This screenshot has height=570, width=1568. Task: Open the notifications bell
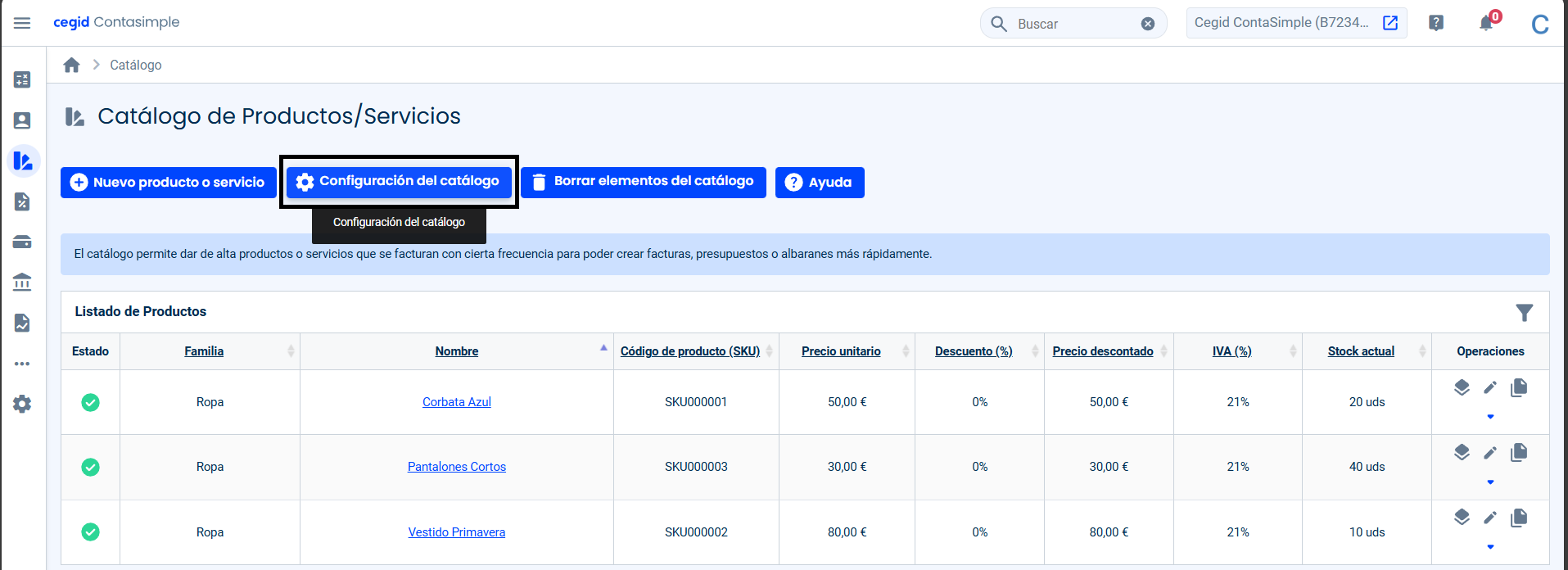(x=1487, y=23)
